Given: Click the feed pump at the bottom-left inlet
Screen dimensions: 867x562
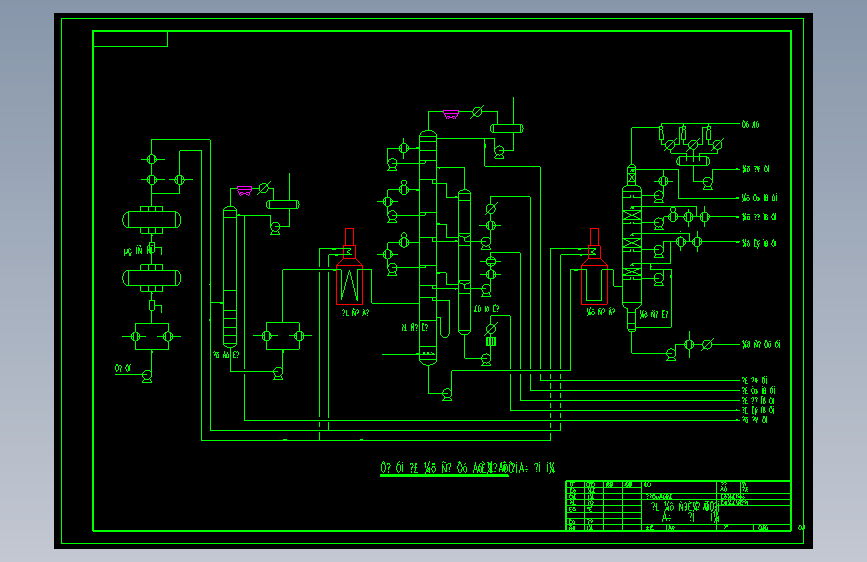Looking at the screenshot, I should pos(147,376).
